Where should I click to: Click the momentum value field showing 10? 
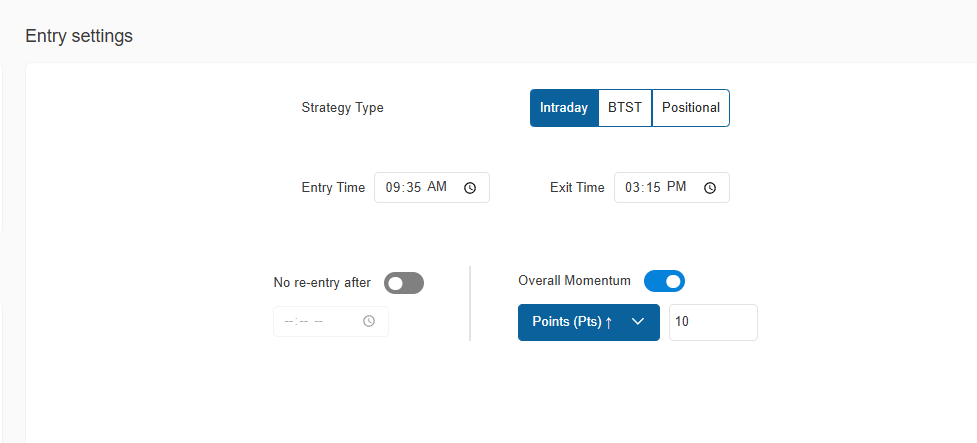click(x=713, y=322)
